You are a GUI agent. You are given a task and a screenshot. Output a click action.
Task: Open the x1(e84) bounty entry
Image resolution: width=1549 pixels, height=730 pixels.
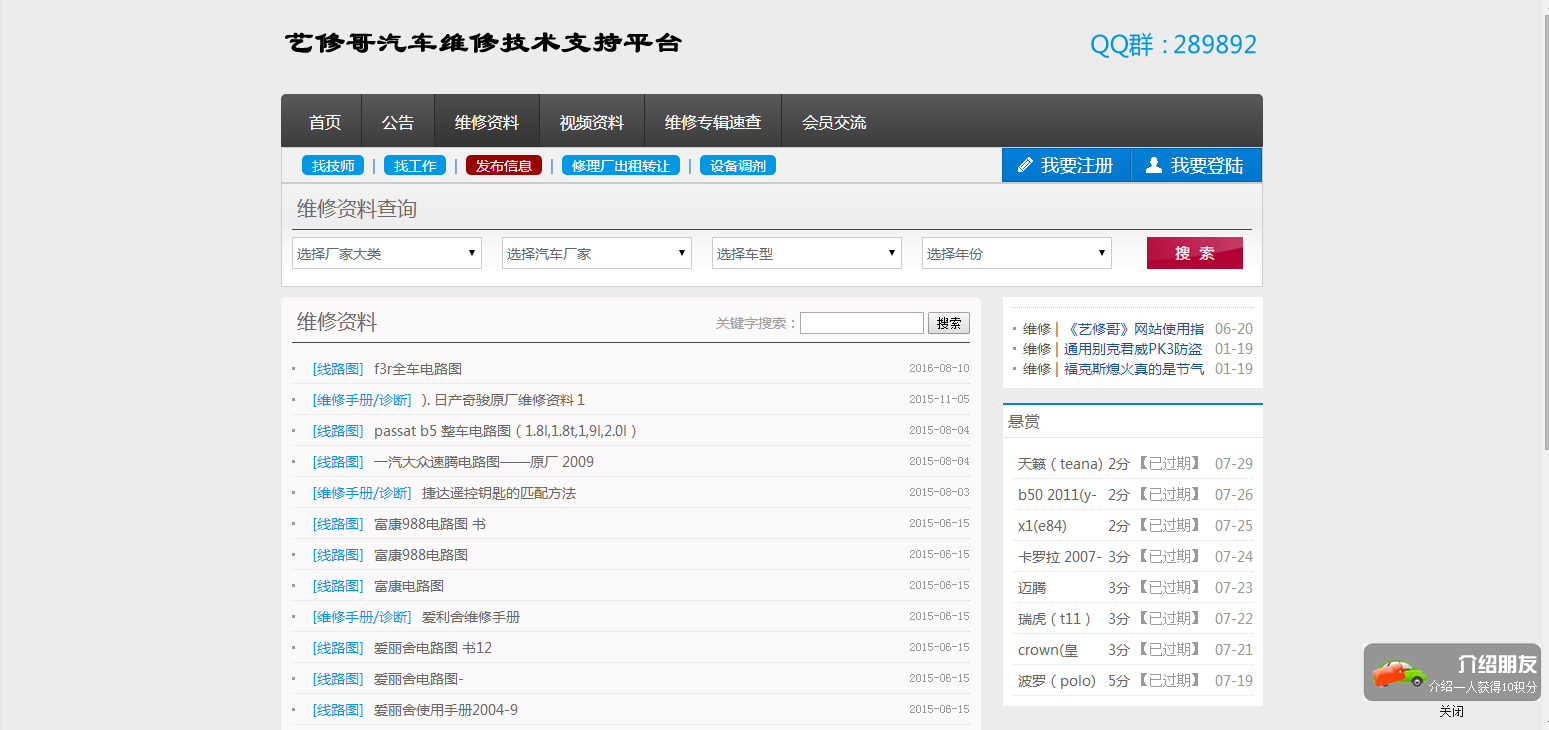[x=1042, y=526]
